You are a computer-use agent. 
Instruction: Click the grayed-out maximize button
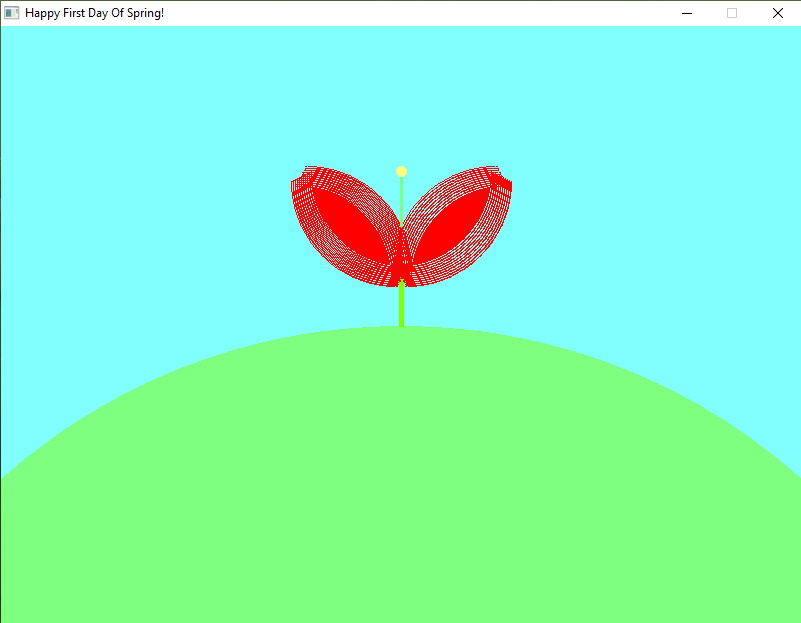click(x=732, y=13)
